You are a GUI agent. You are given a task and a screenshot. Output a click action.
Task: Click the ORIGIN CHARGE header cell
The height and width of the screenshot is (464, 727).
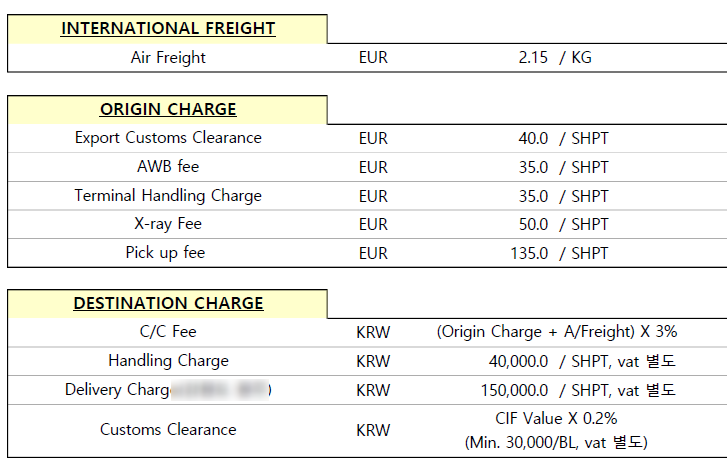pos(168,109)
